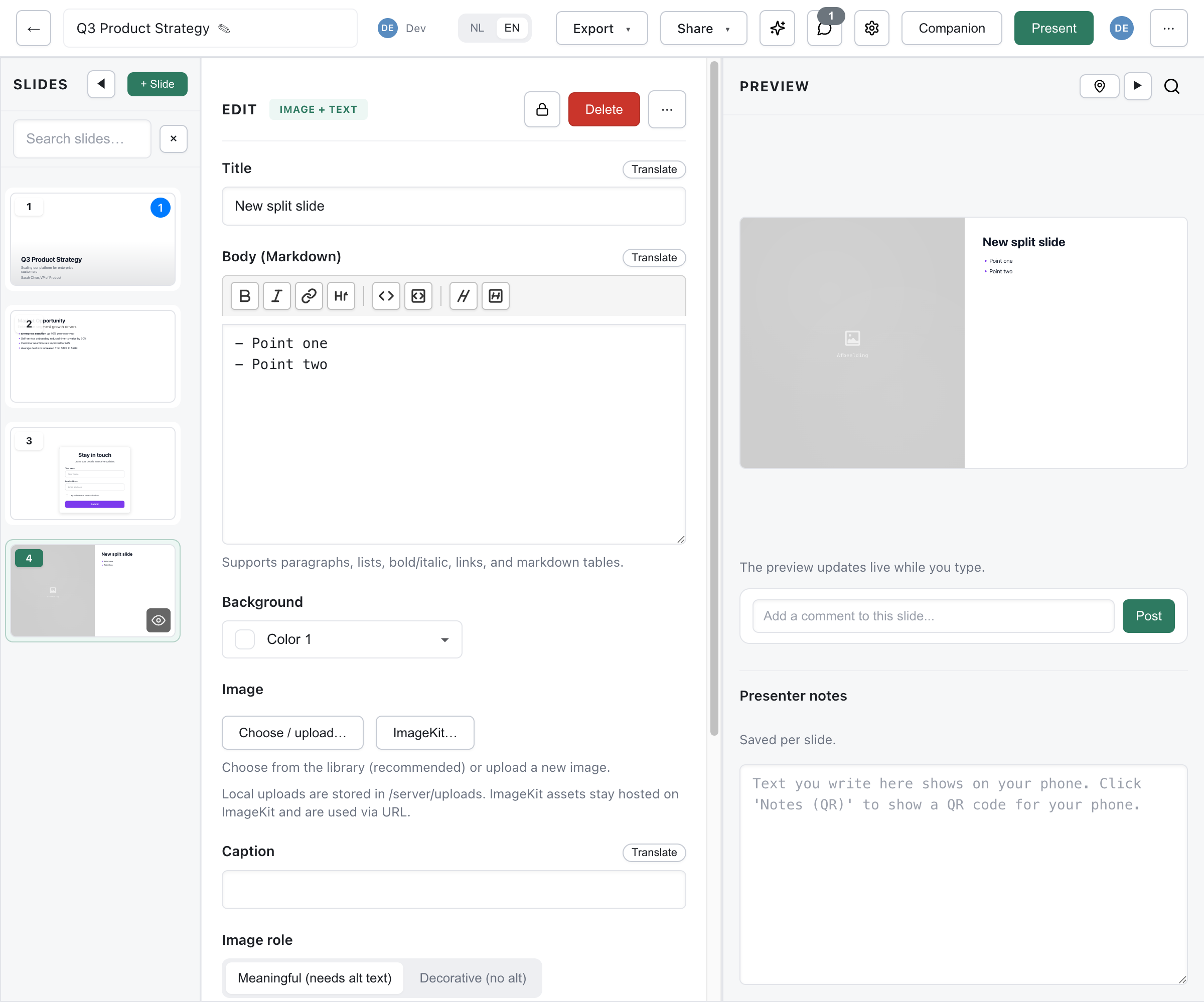Toggle visibility eye on slide 4 thumbnail
The height and width of the screenshot is (1002, 1204).
158,620
